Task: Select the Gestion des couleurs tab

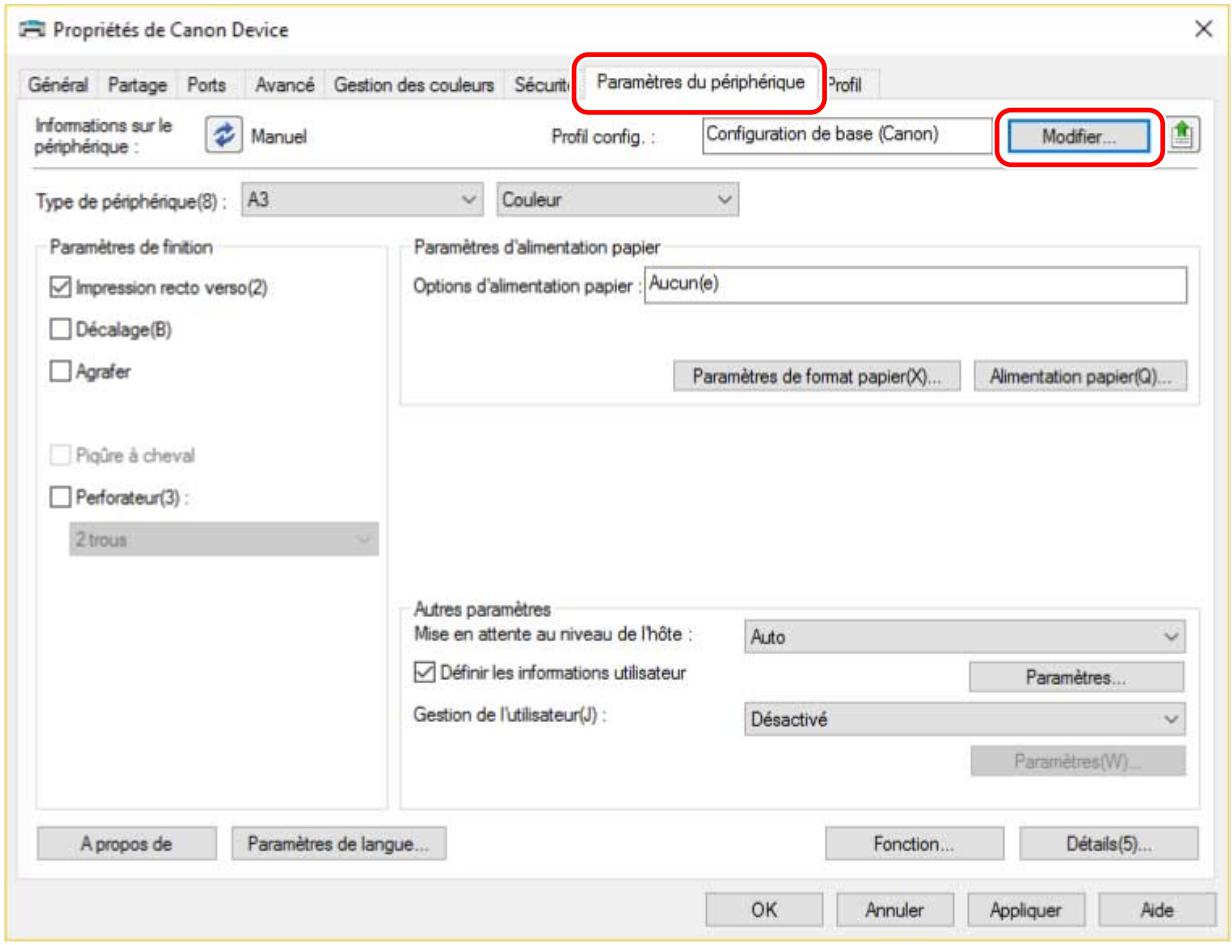Action: pos(415,86)
